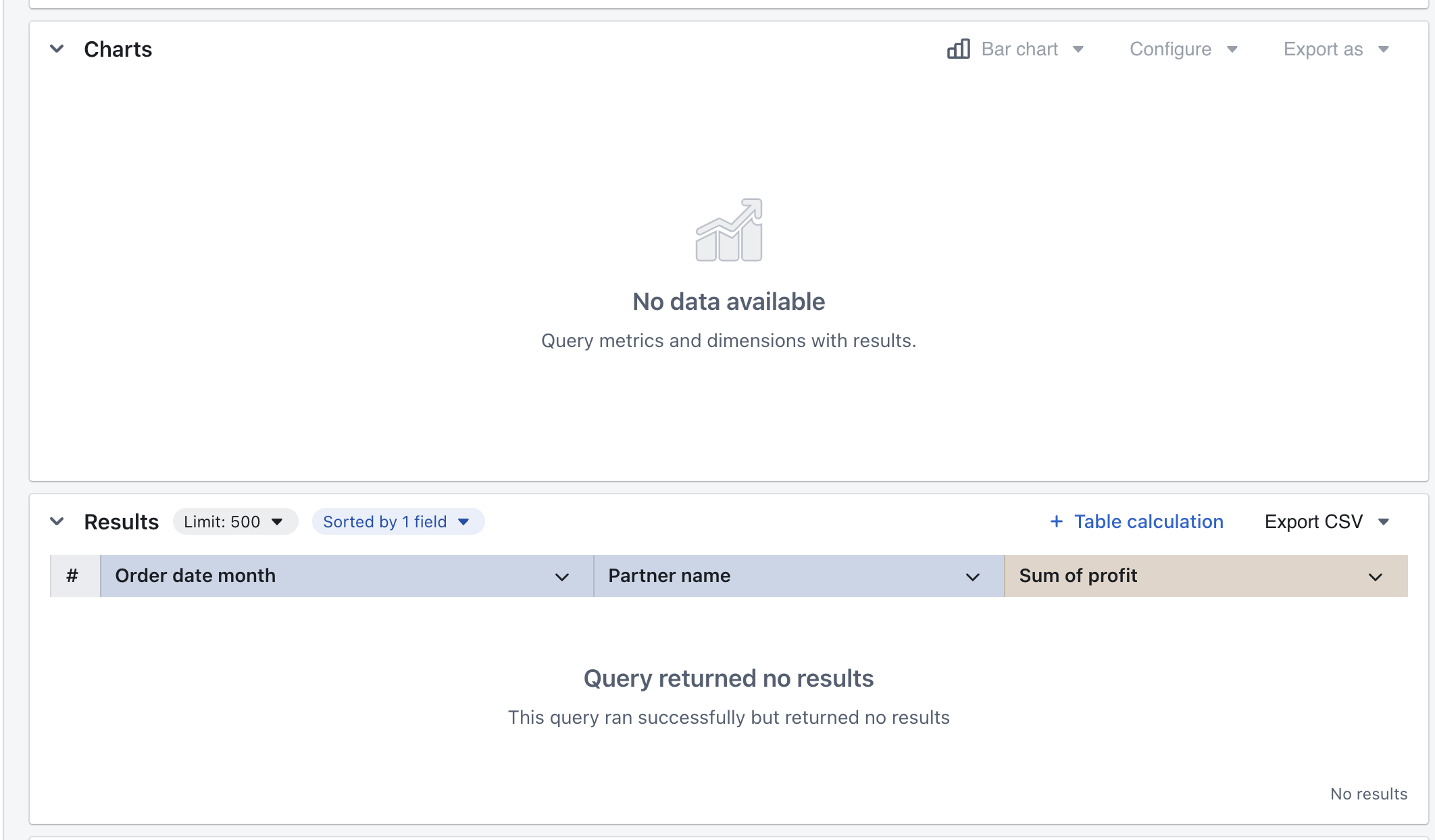Open the Partner name column menu
Image resolution: width=1435 pixels, height=840 pixels.
pyautogui.click(x=972, y=577)
